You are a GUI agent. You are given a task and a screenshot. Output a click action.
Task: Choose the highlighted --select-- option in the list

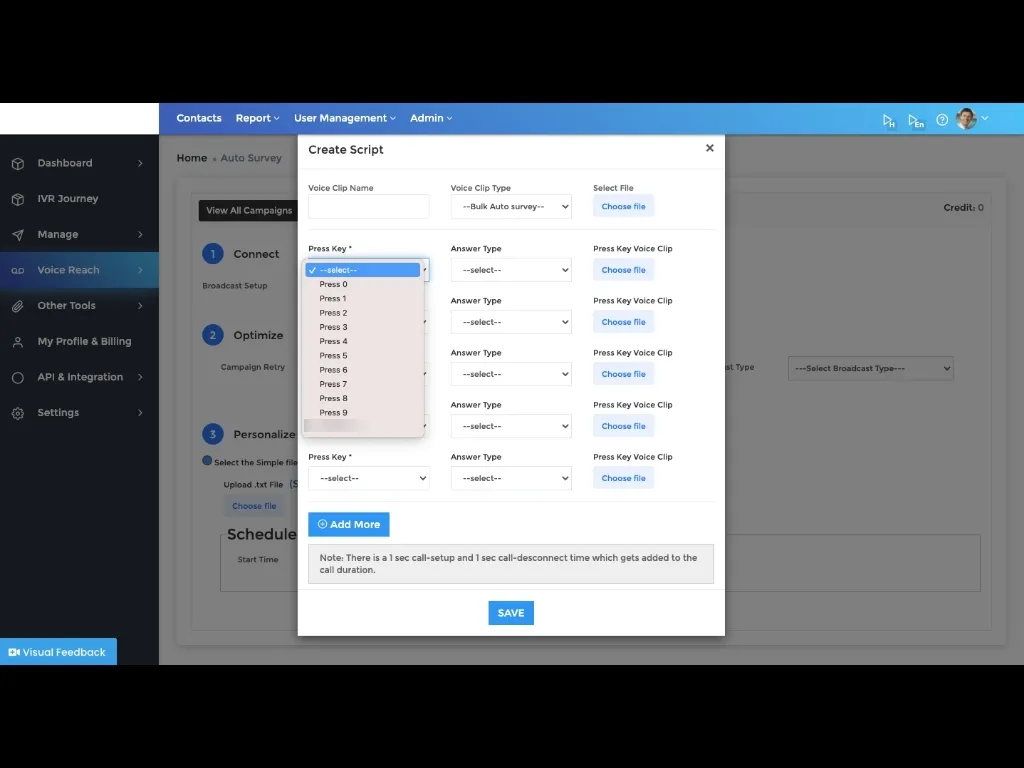[x=362, y=270]
